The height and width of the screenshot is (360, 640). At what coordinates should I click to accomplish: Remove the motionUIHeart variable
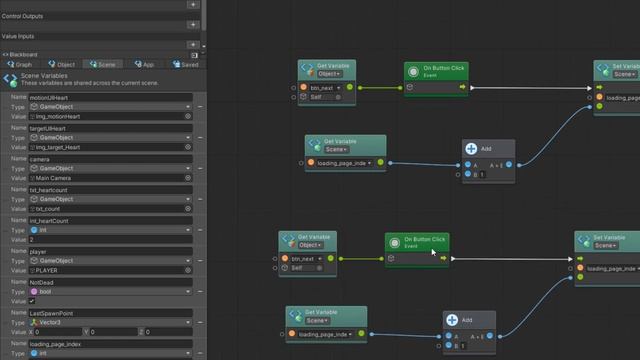click(200, 107)
